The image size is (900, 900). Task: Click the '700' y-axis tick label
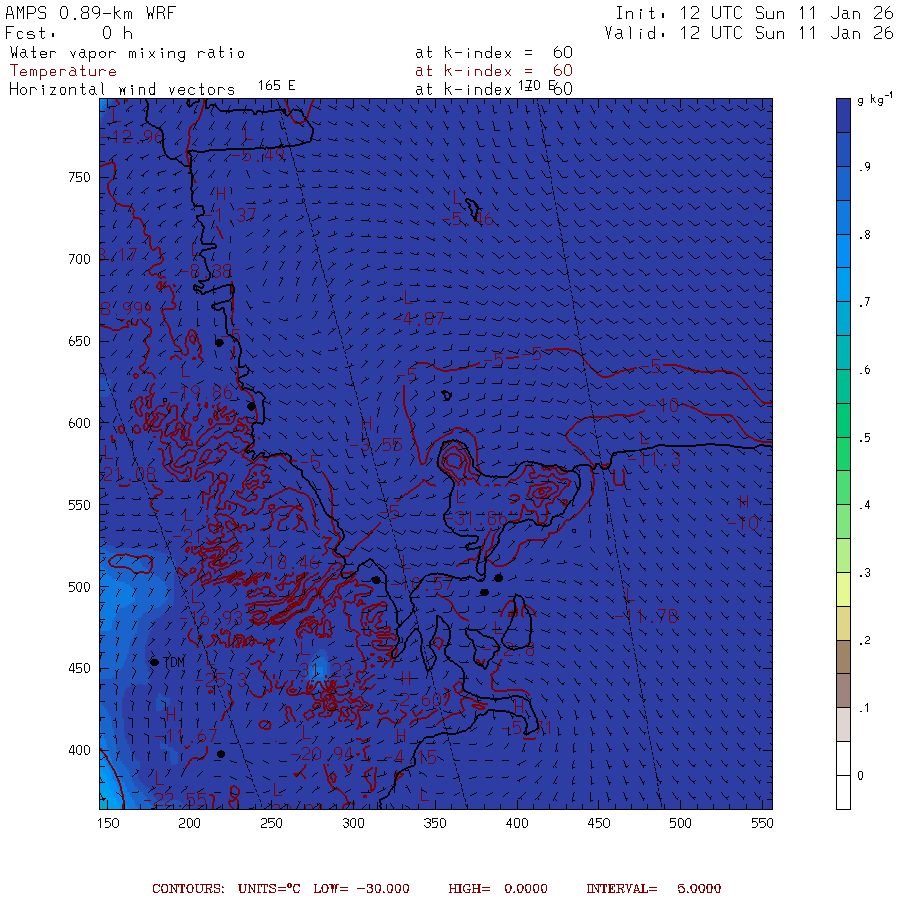[79, 259]
